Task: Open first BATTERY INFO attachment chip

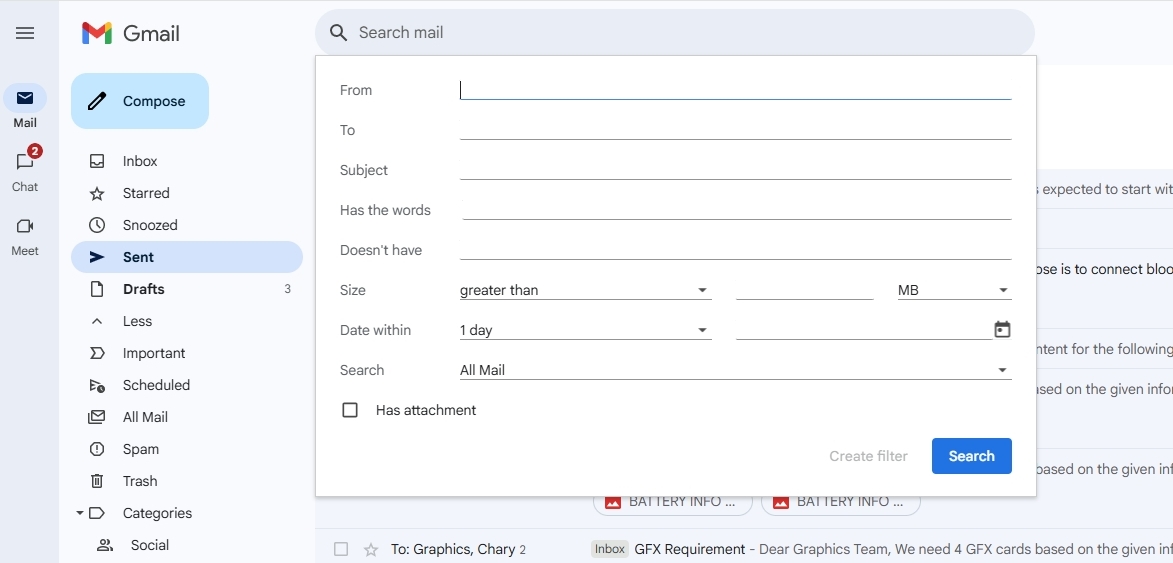Action: (673, 502)
